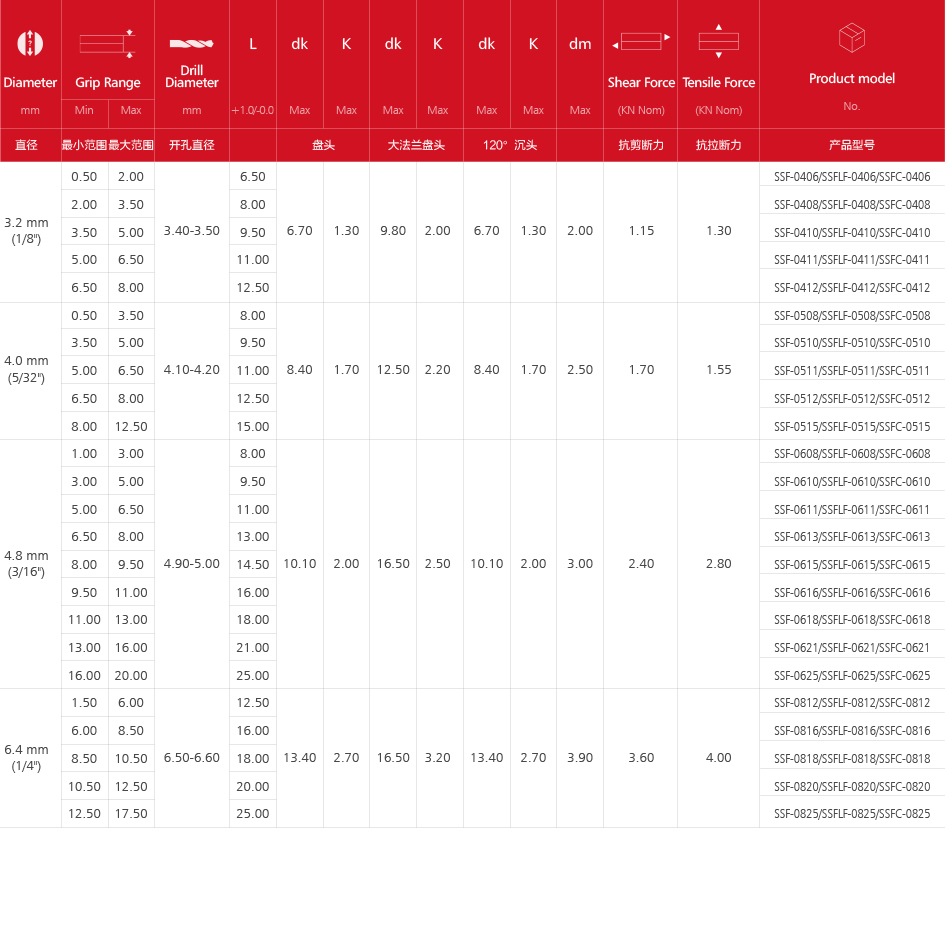This screenshot has width=945, height=946.
Task: Click drill diameter value 6.50-6.60
Action: coord(192,758)
